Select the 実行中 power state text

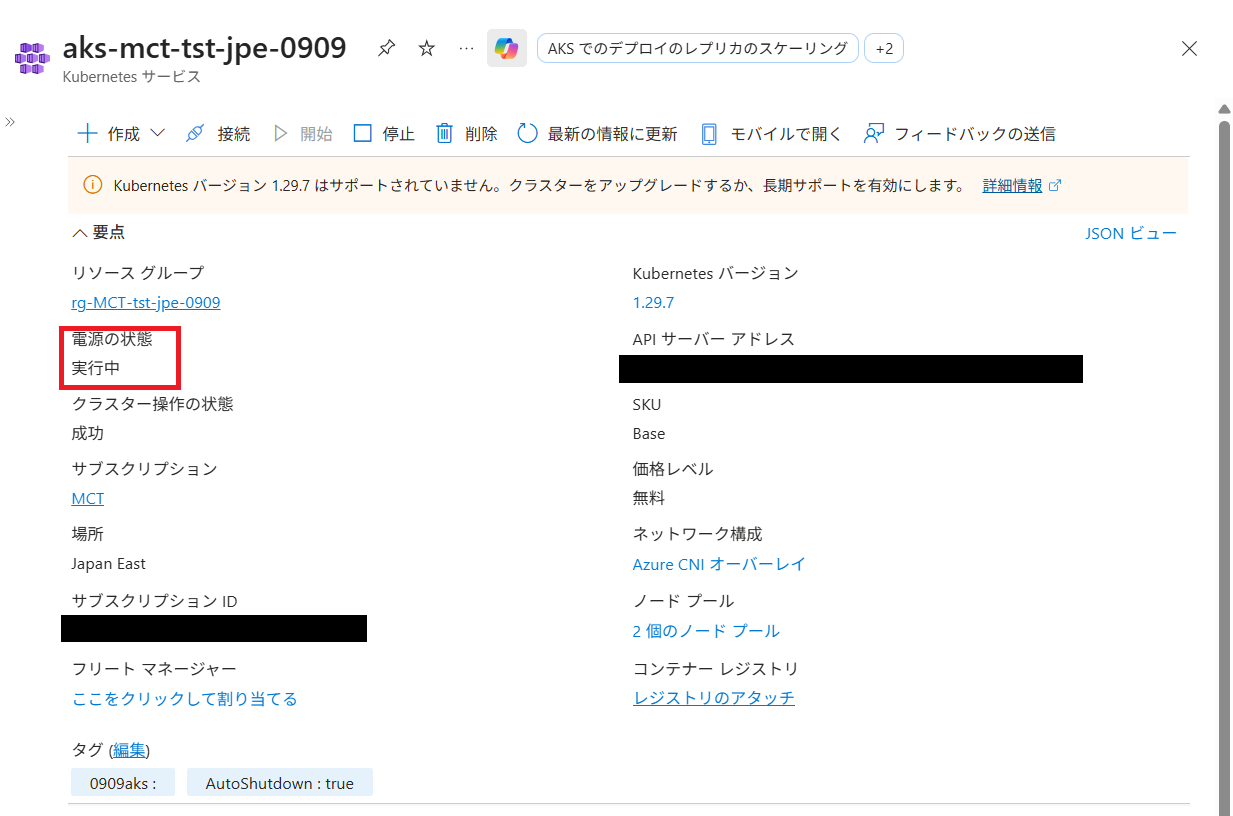96,368
